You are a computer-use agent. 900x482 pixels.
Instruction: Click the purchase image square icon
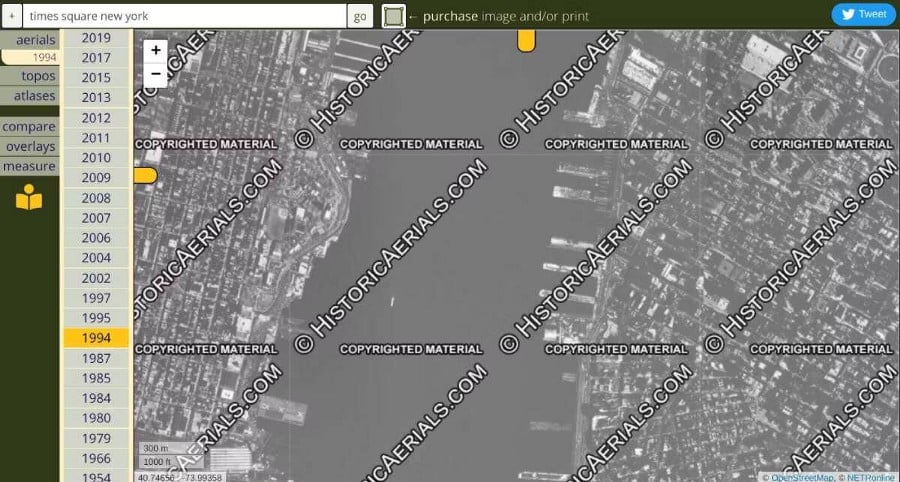point(394,16)
